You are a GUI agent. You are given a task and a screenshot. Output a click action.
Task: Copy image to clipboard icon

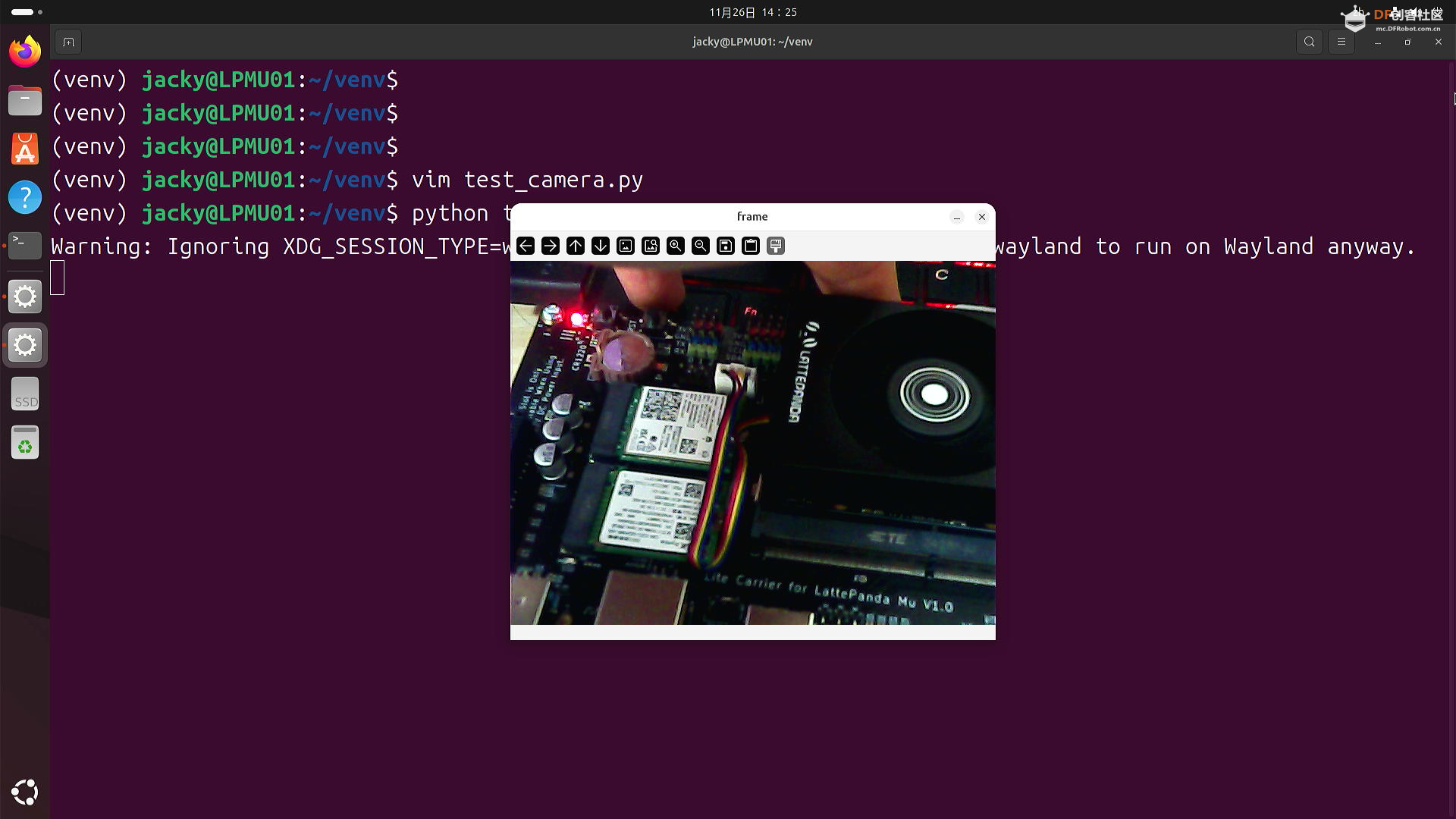[x=751, y=246]
